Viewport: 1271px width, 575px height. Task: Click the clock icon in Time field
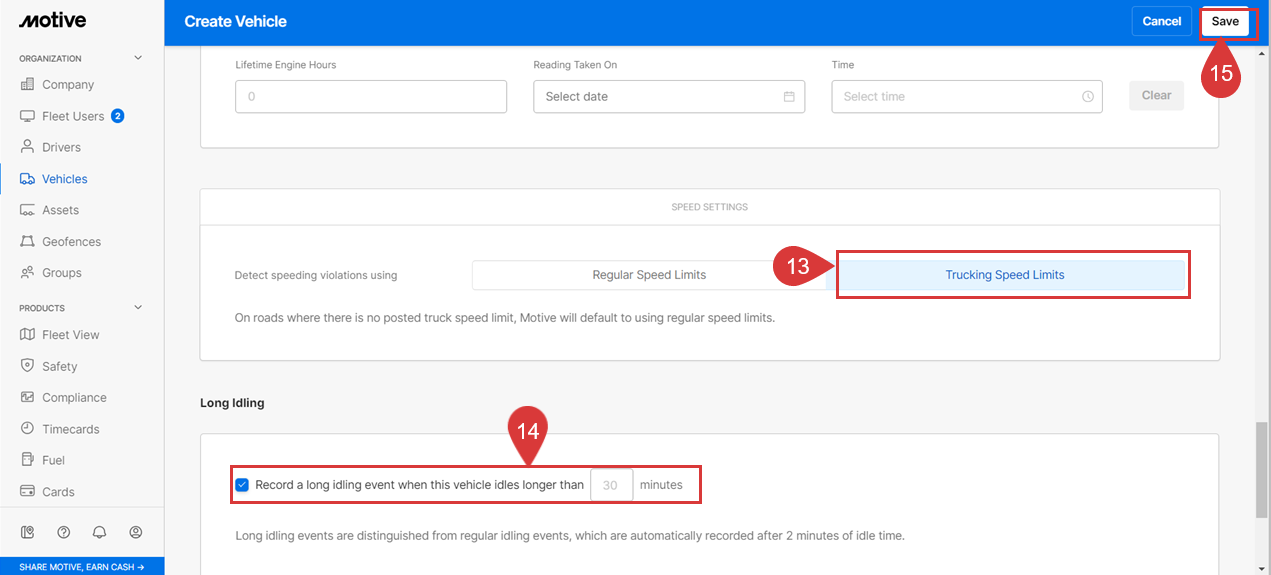coord(1087,97)
